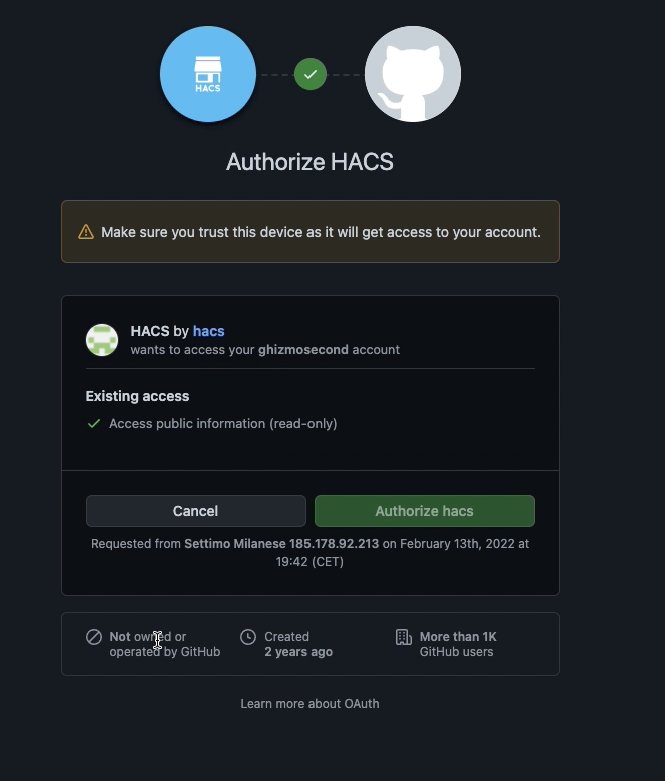Click the Authorize HACS heading

point(310,162)
